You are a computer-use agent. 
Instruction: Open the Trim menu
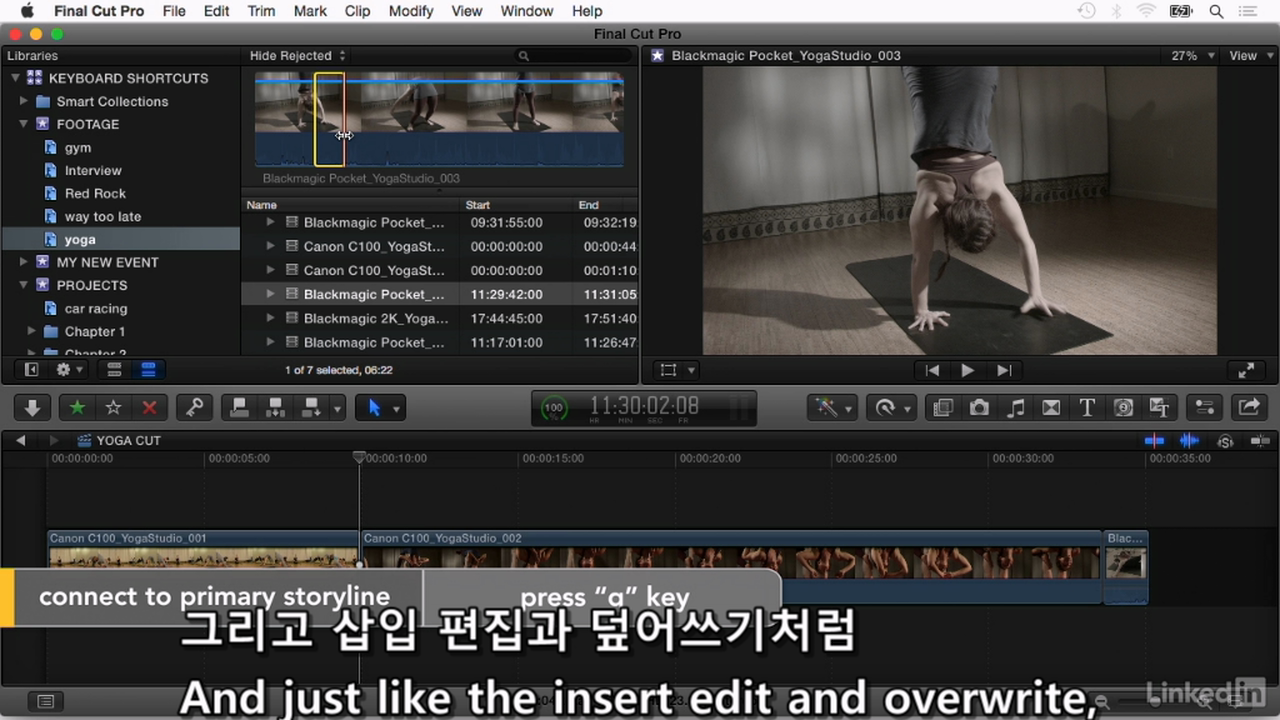(261, 11)
